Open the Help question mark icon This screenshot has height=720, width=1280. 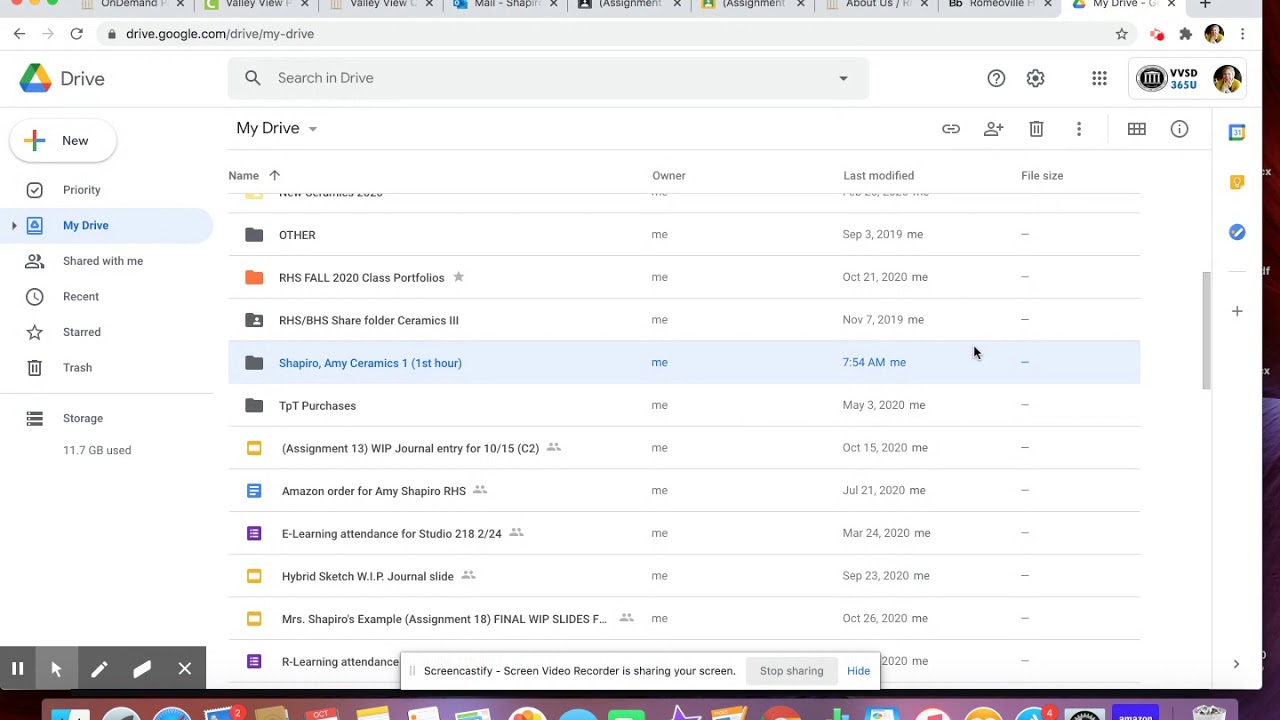click(x=996, y=78)
